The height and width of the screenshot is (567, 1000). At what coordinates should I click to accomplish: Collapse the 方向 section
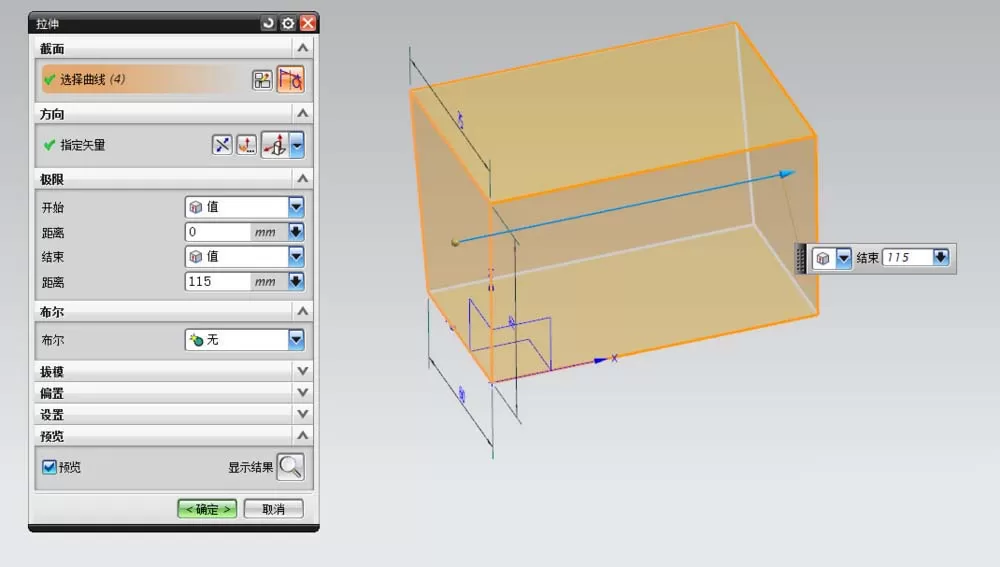pyautogui.click(x=303, y=114)
